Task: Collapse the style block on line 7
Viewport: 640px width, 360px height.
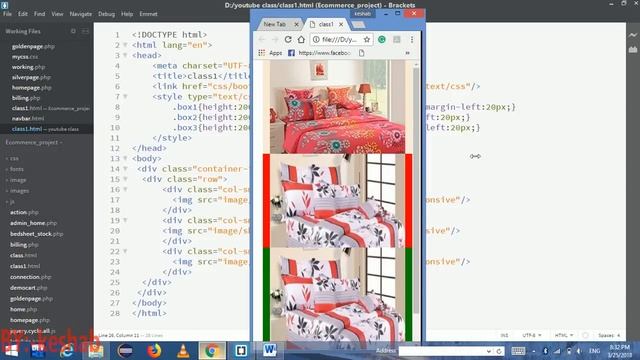Action: [125, 96]
